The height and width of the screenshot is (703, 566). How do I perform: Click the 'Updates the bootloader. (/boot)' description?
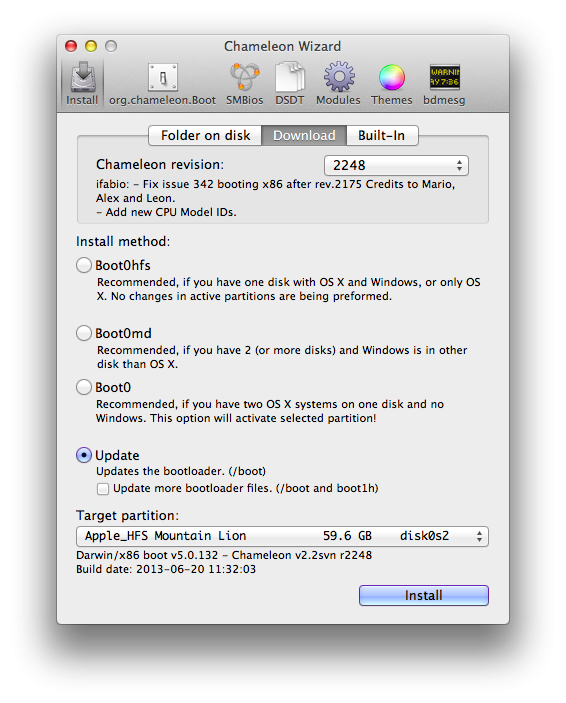pyautogui.click(x=181, y=471)
